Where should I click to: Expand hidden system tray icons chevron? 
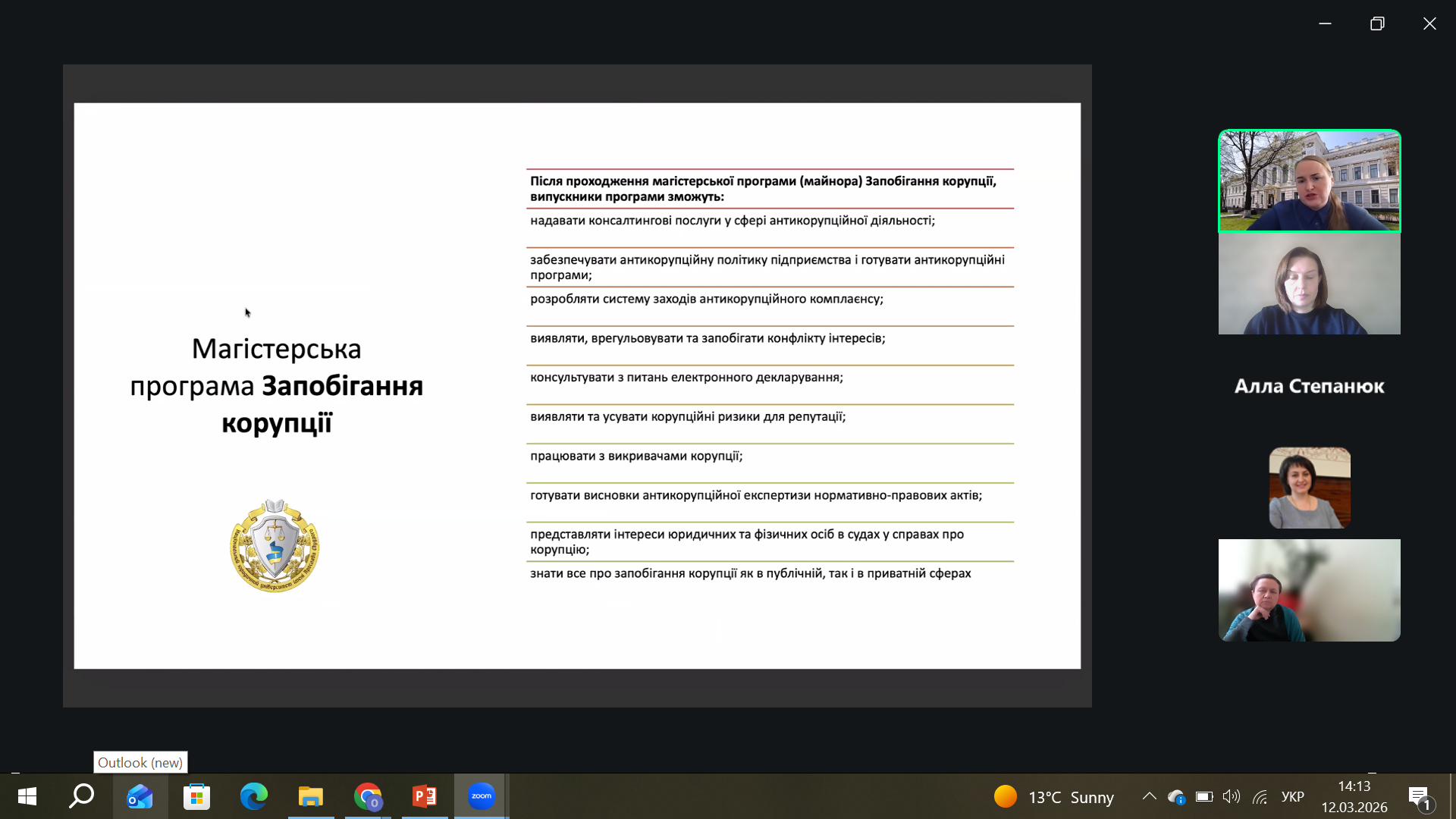point(1150,797)
